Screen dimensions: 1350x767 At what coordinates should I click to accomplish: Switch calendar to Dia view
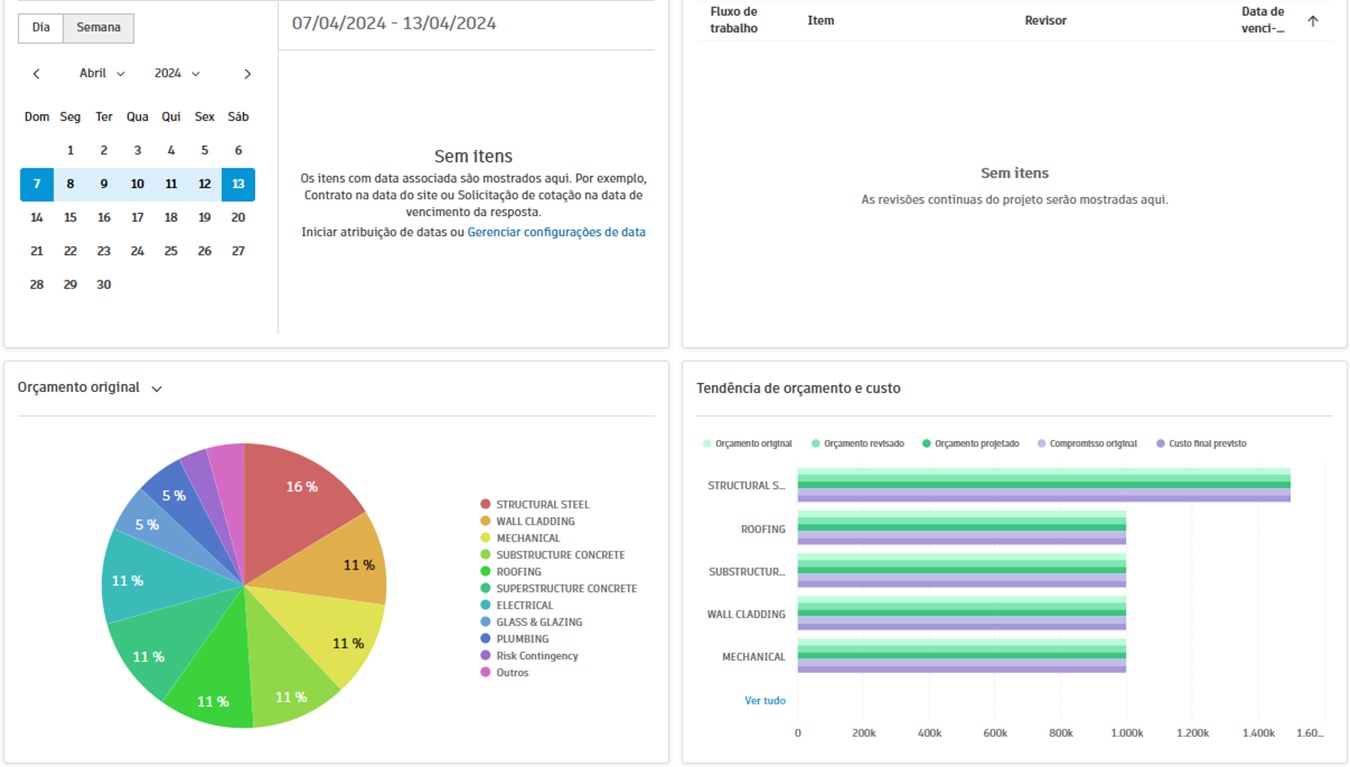[x=41, y=28]
